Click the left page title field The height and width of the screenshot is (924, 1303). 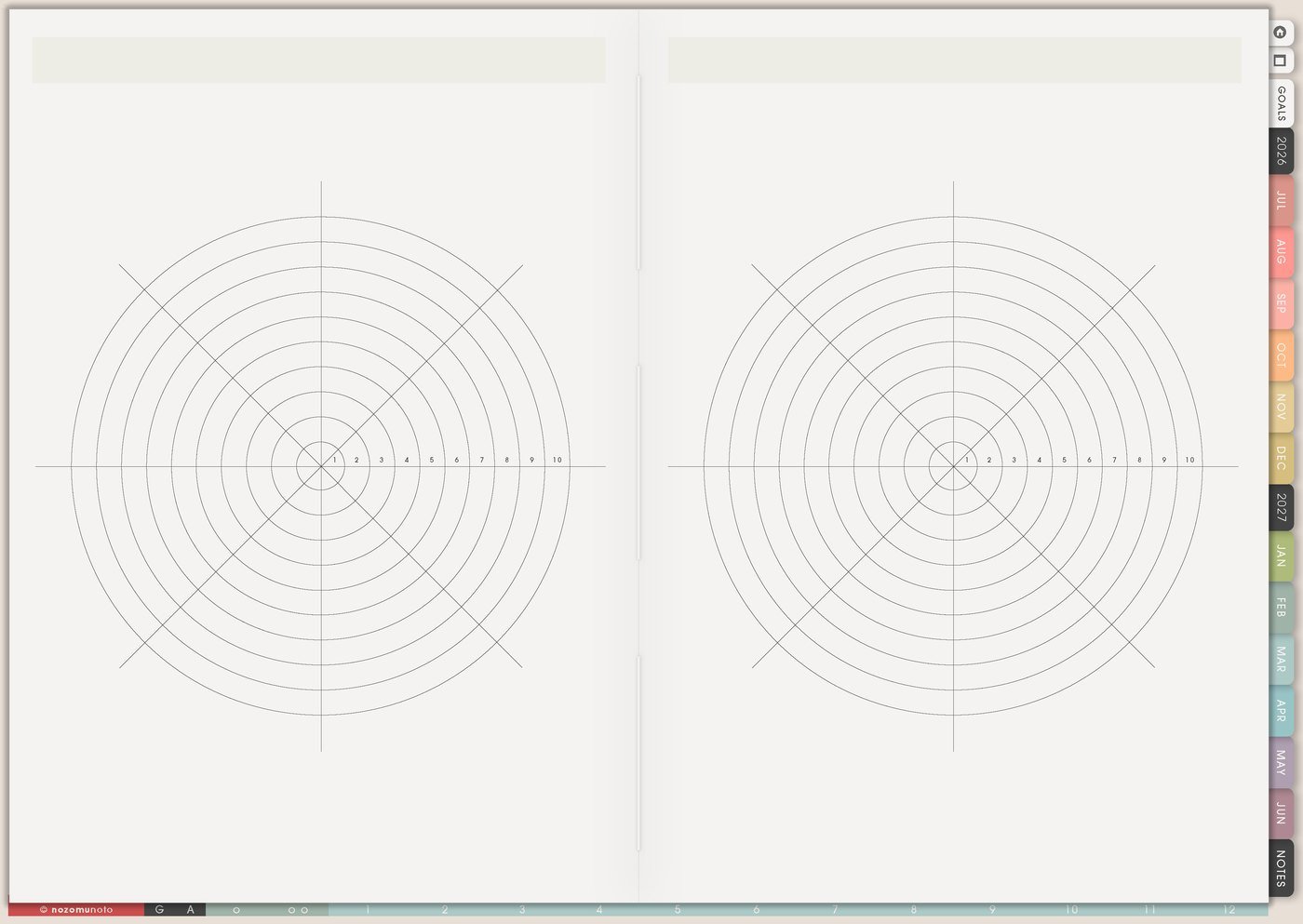click(319, 60)
